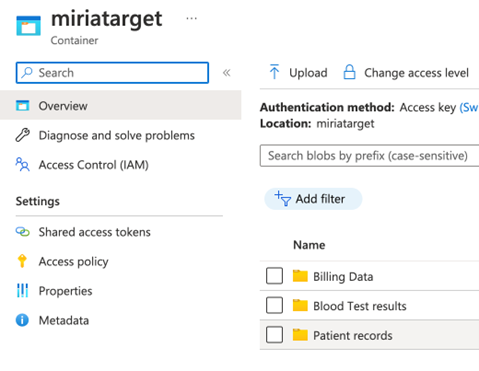Open the Patient records folder
The image size is (479, 371).
coord(353,335)
